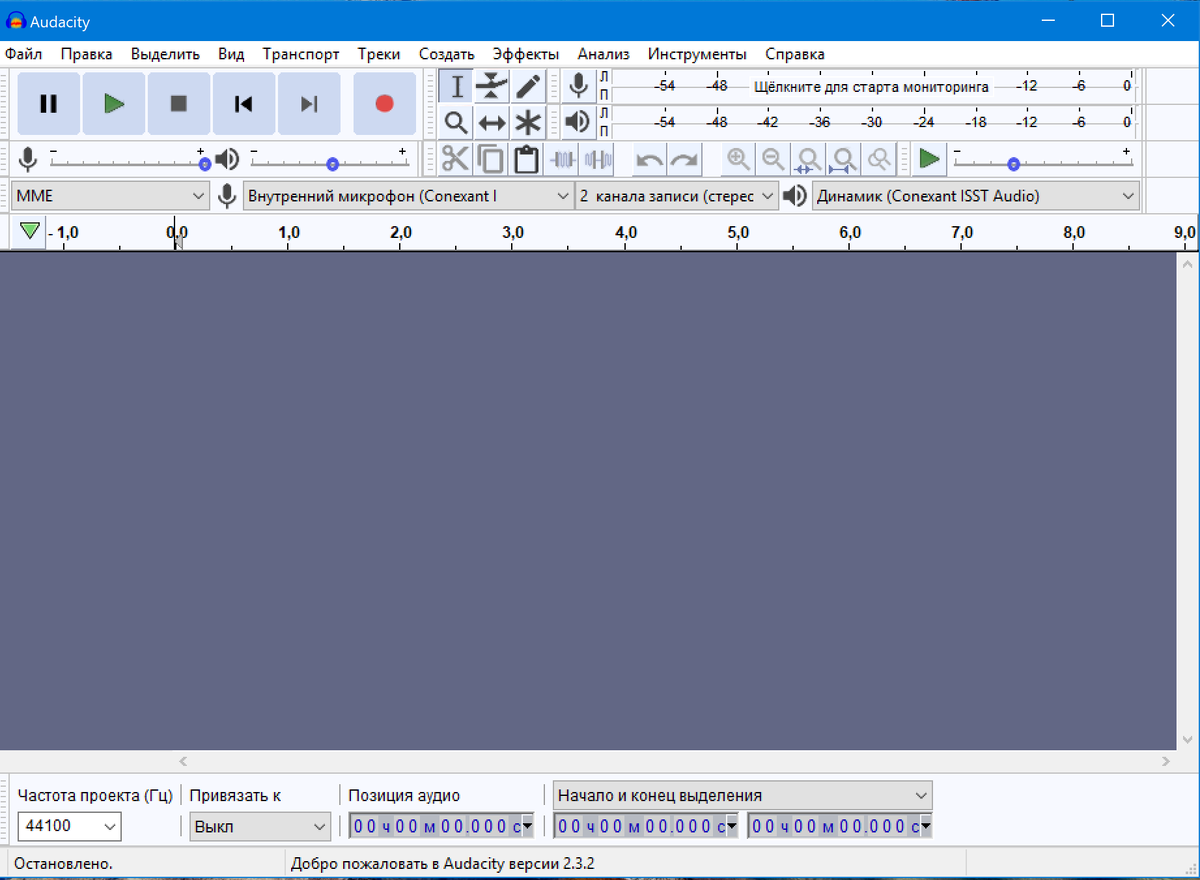Image resolution: width=1200 pixels, height=880 pixels.
Task: Click the vertical scrollbar down arrow
Action: point(1188,739)
